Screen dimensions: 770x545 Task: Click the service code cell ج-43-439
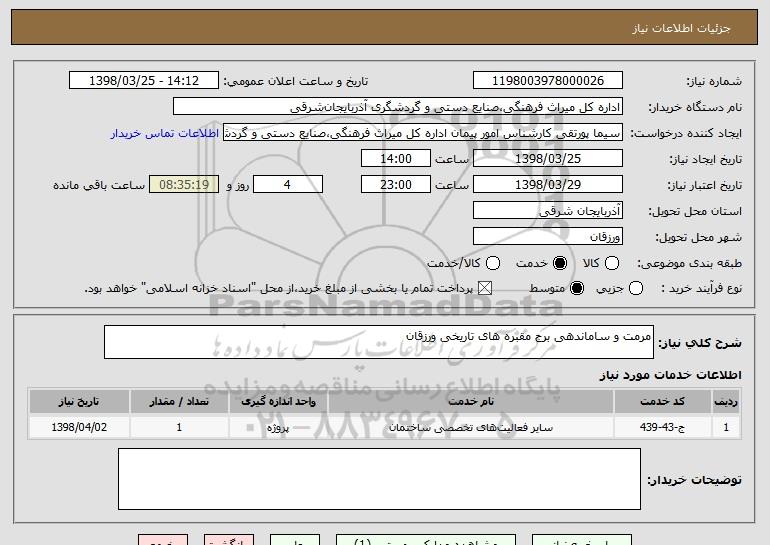tap(662, 427)
